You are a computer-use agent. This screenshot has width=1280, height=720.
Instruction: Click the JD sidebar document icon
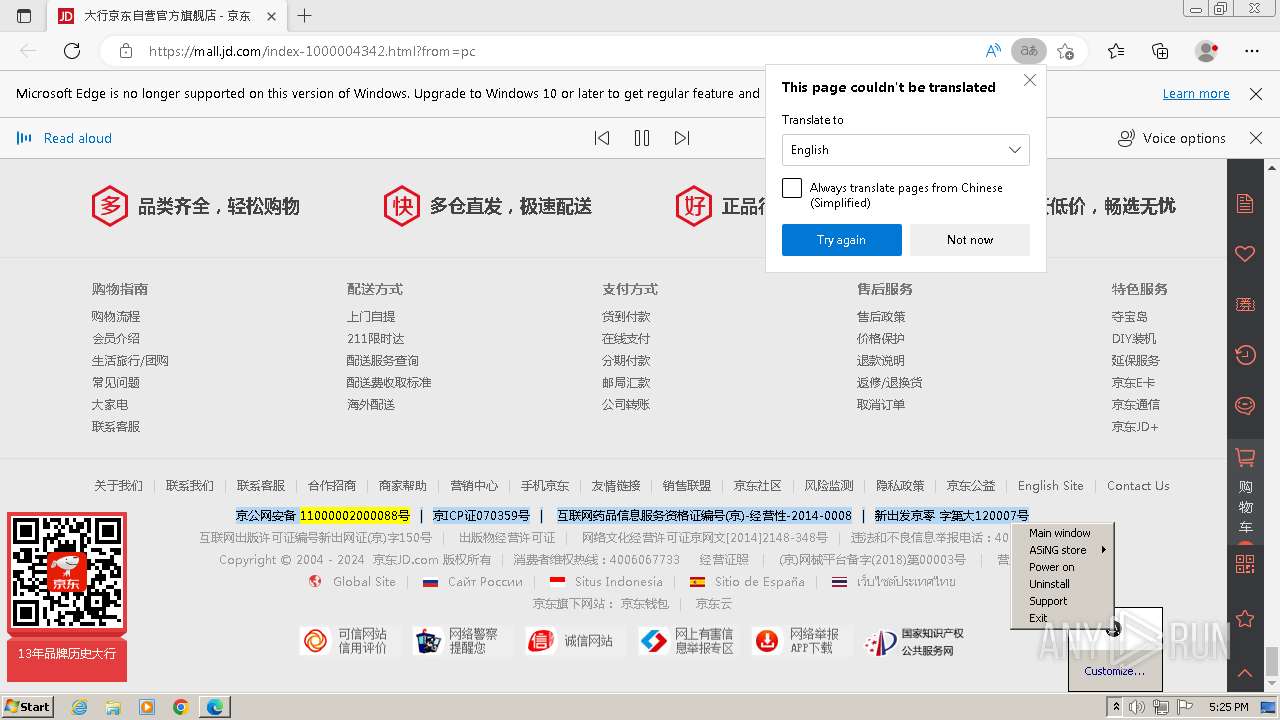point(1245,204)
